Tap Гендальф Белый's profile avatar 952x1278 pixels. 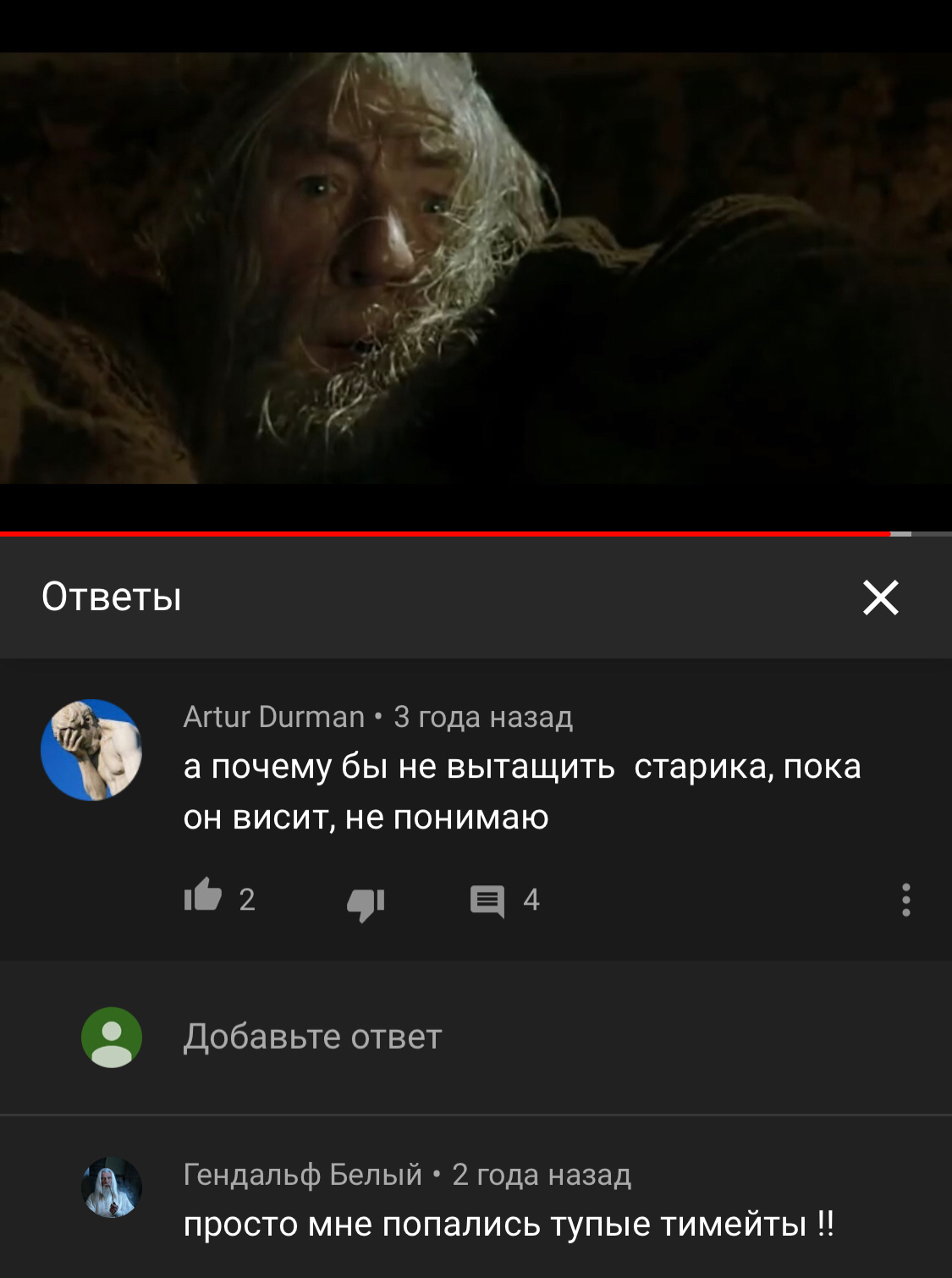tap(111, 1187)
